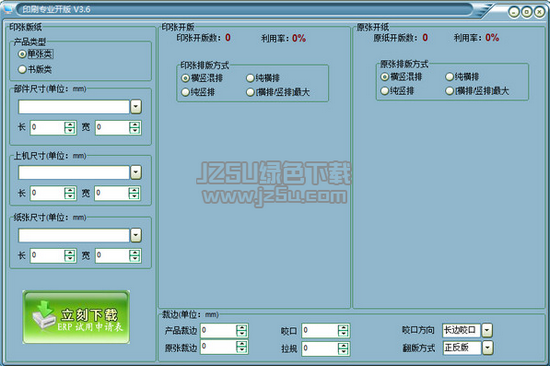Maximize the 印刷专业开版 window
Screen dimensions: 550x366
pos(526,13)
